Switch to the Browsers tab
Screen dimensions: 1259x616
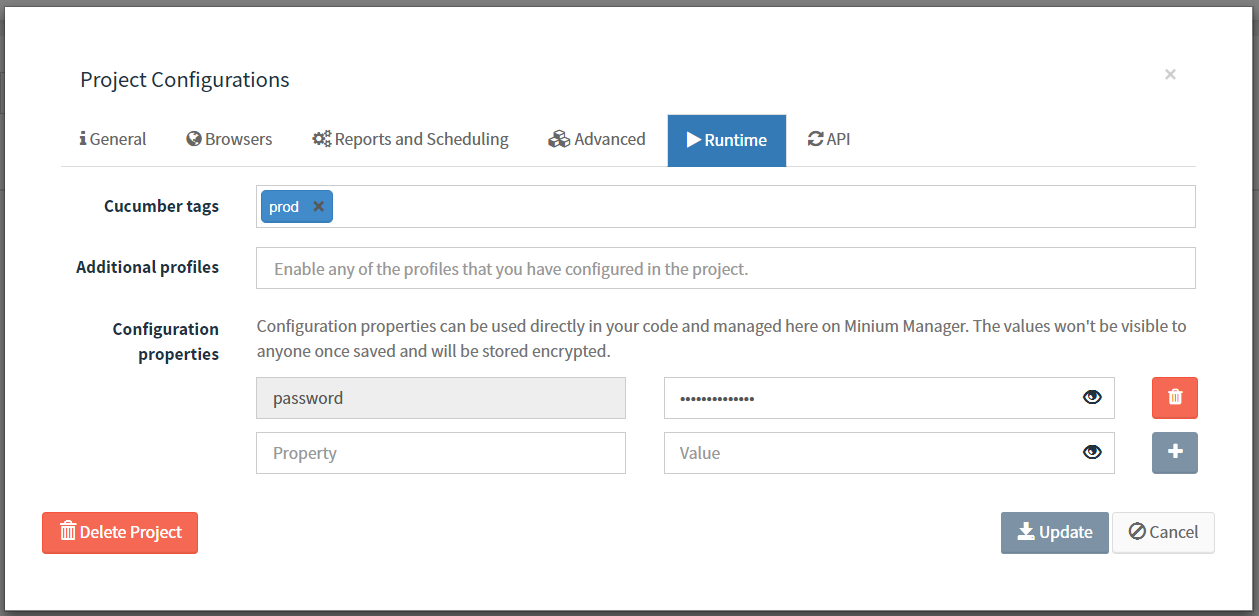pyautogui.click(x=229, y=140)
